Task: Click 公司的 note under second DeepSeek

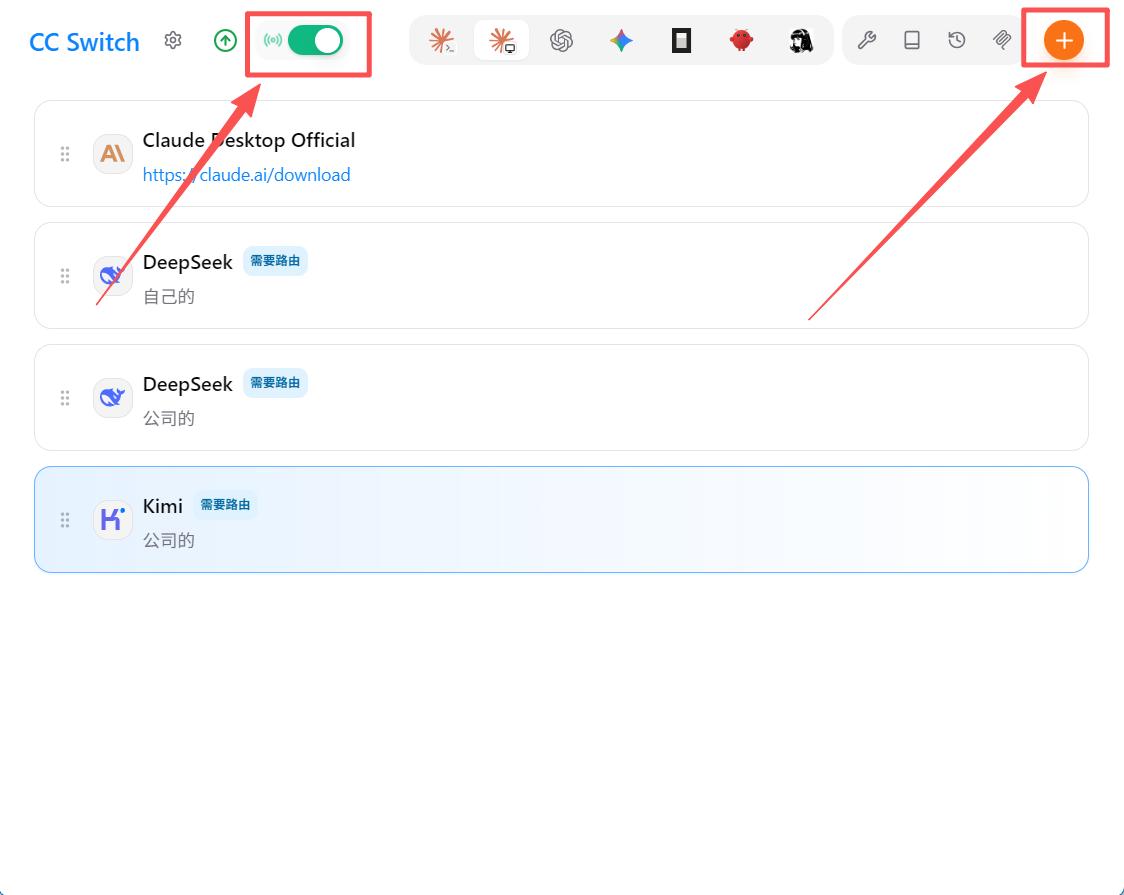Action: (x=168, y=418)
